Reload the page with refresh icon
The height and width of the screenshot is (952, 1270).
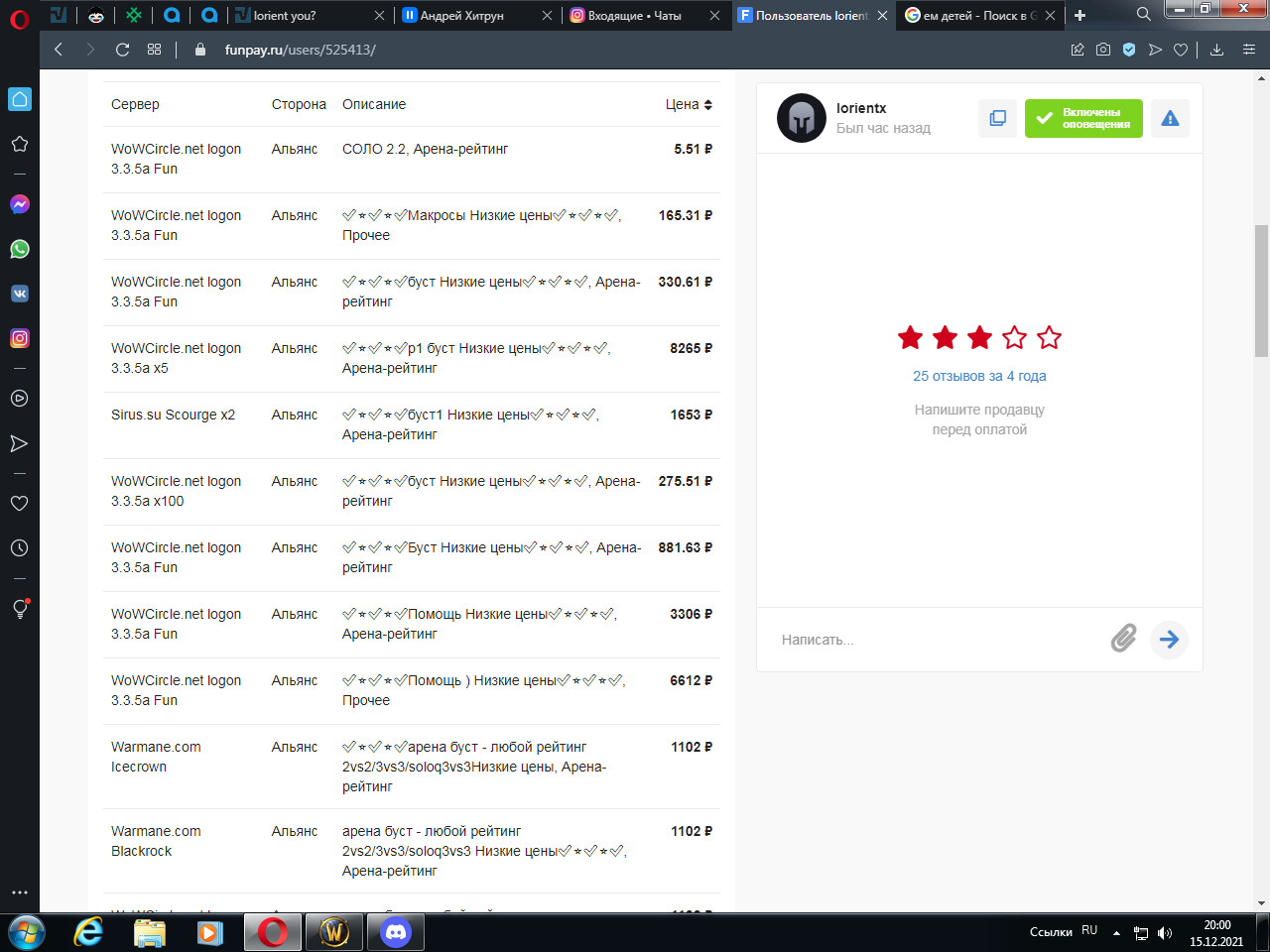coord(122,50)
